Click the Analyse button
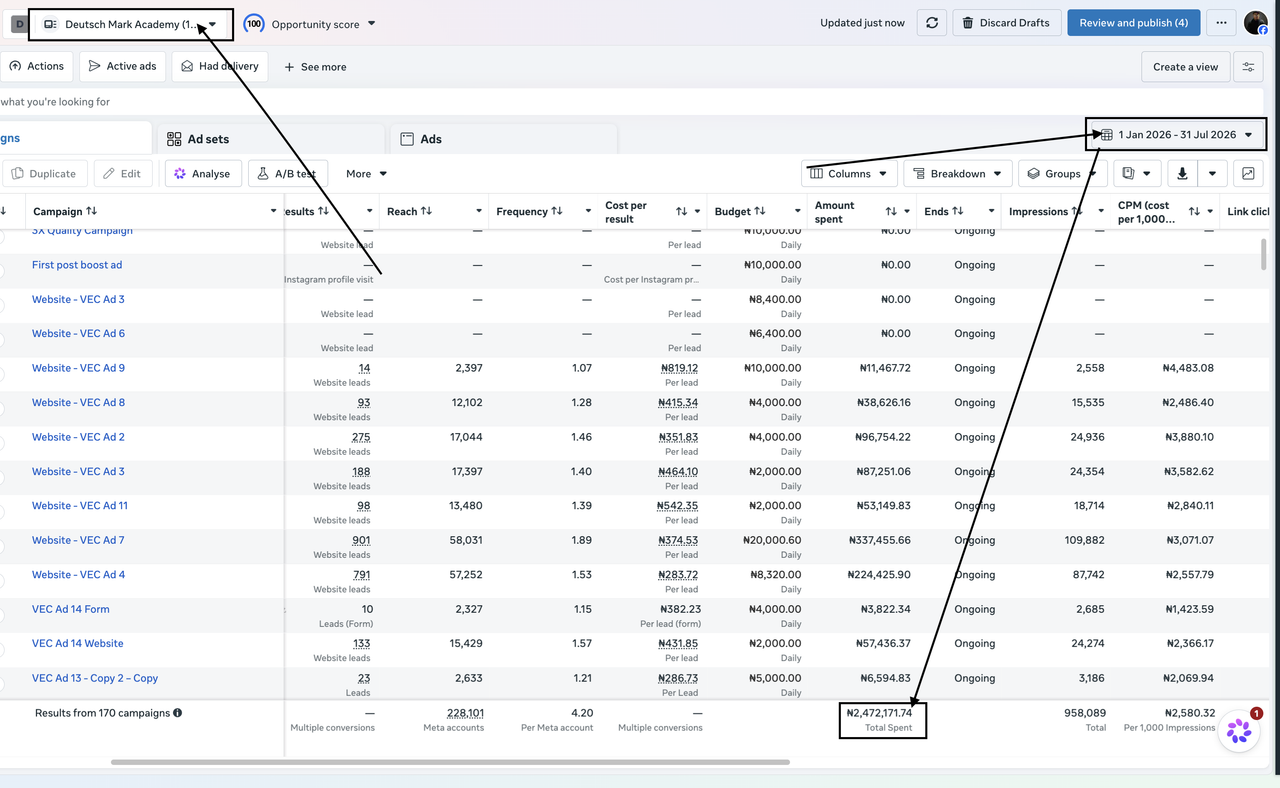 coord(203,174)
